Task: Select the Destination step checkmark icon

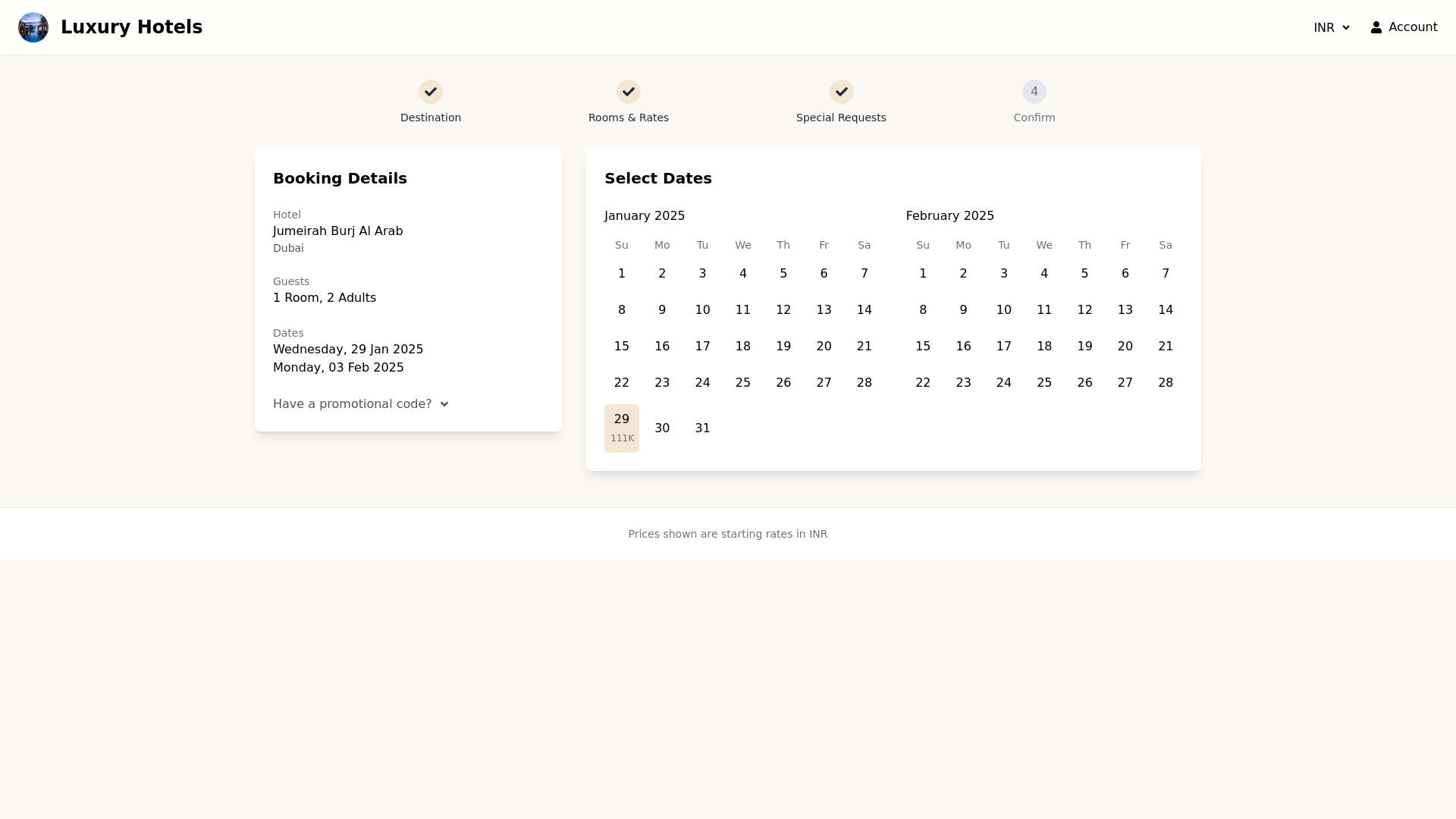Action: click(x=431, y=92)
